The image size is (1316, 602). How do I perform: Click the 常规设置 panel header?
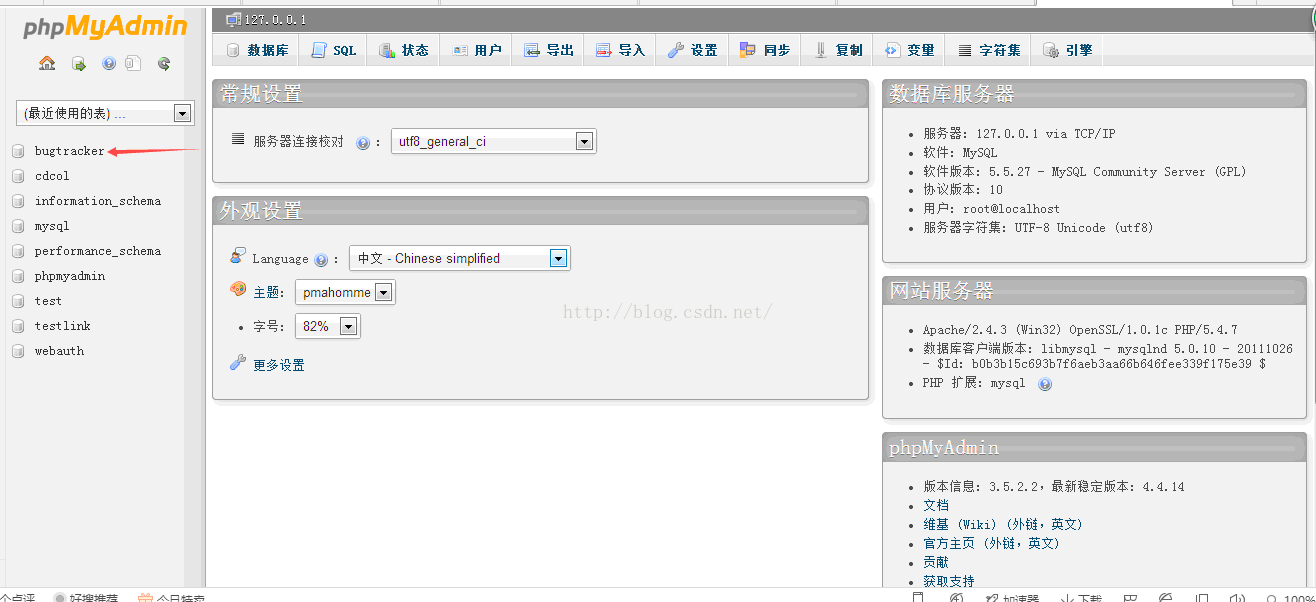tap(540, 94)
